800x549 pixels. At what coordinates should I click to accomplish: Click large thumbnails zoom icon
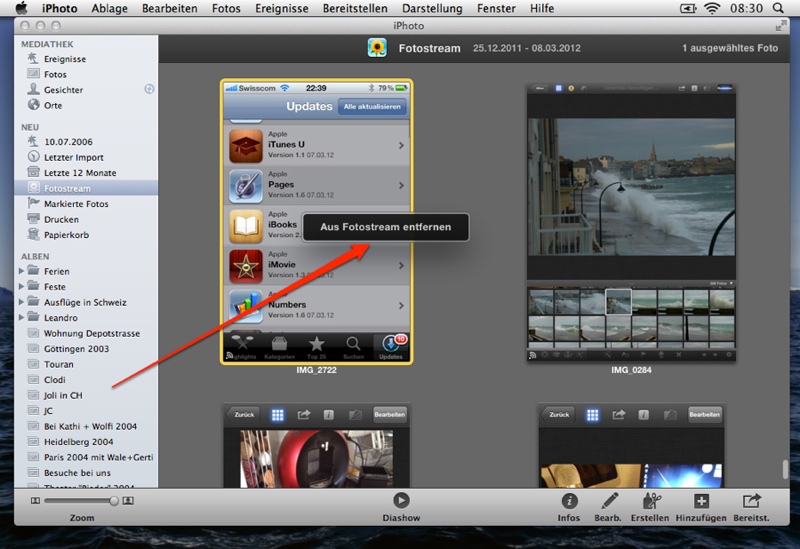pos(128,501)
